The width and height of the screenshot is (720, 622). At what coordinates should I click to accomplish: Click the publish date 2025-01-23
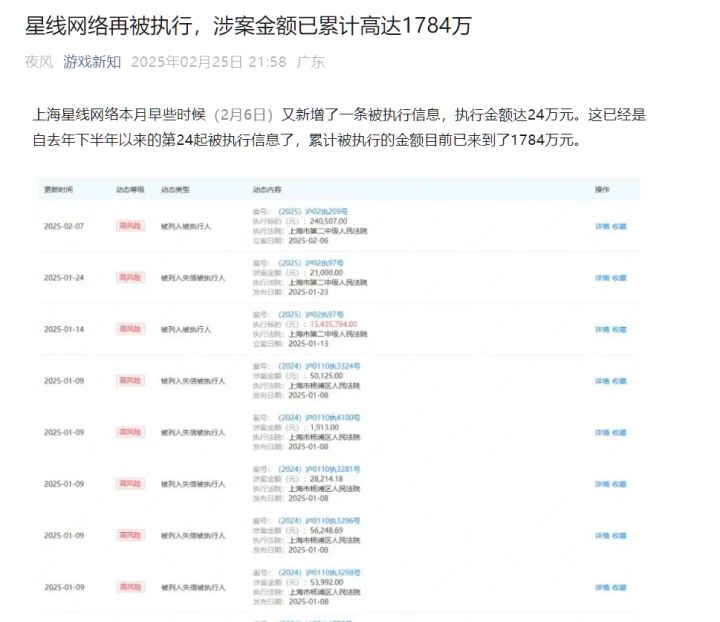(308, 292)
